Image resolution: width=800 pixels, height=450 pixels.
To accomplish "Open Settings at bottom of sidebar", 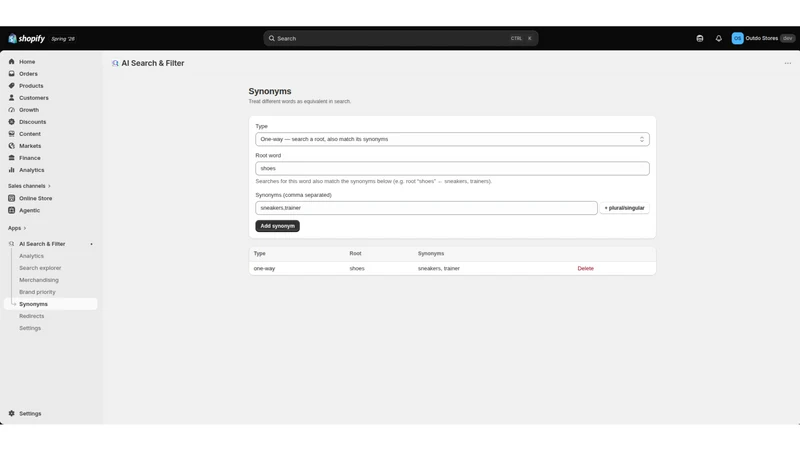I will (30, 413).
